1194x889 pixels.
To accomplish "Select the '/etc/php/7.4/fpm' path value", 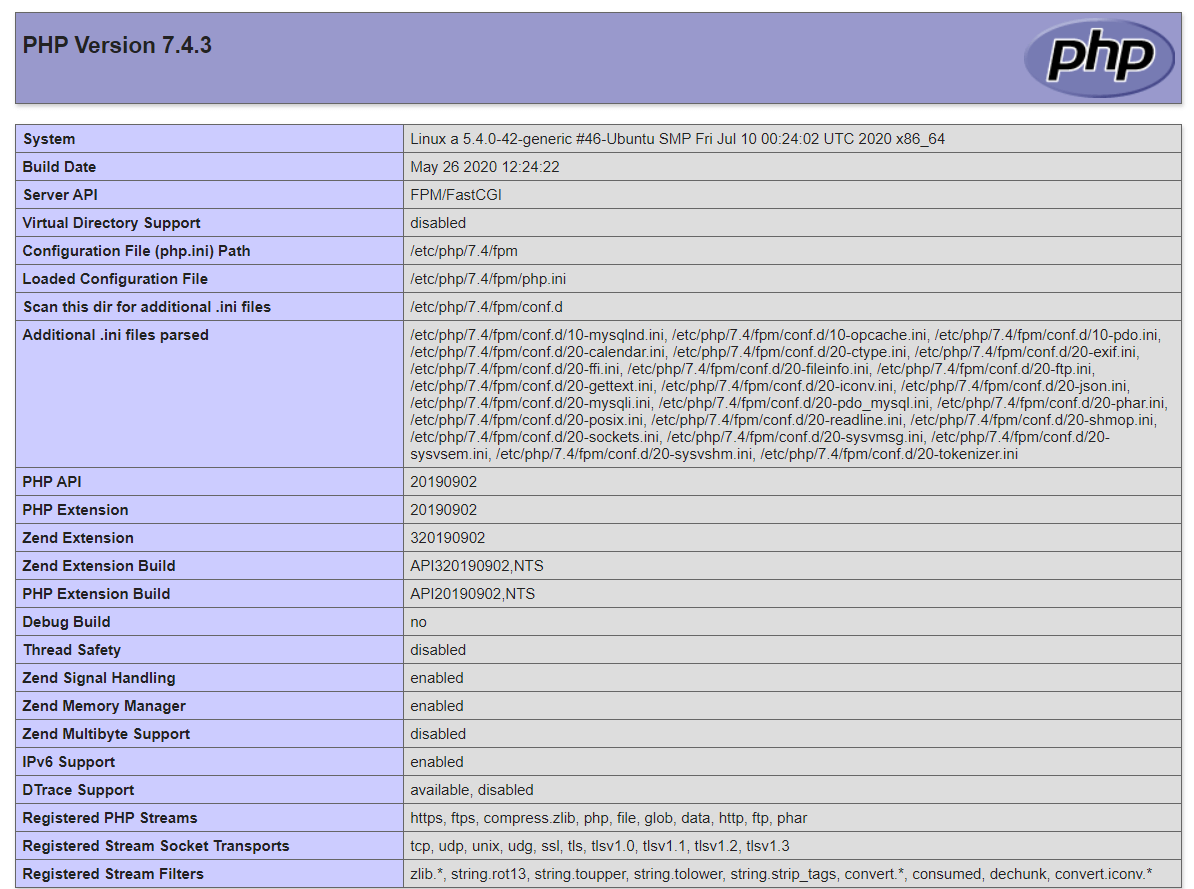I will [x=464, y=251].
